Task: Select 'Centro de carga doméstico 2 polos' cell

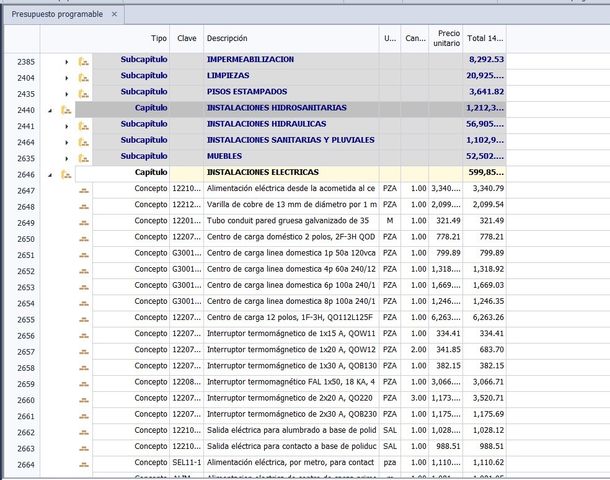Action: click(291, 237)
